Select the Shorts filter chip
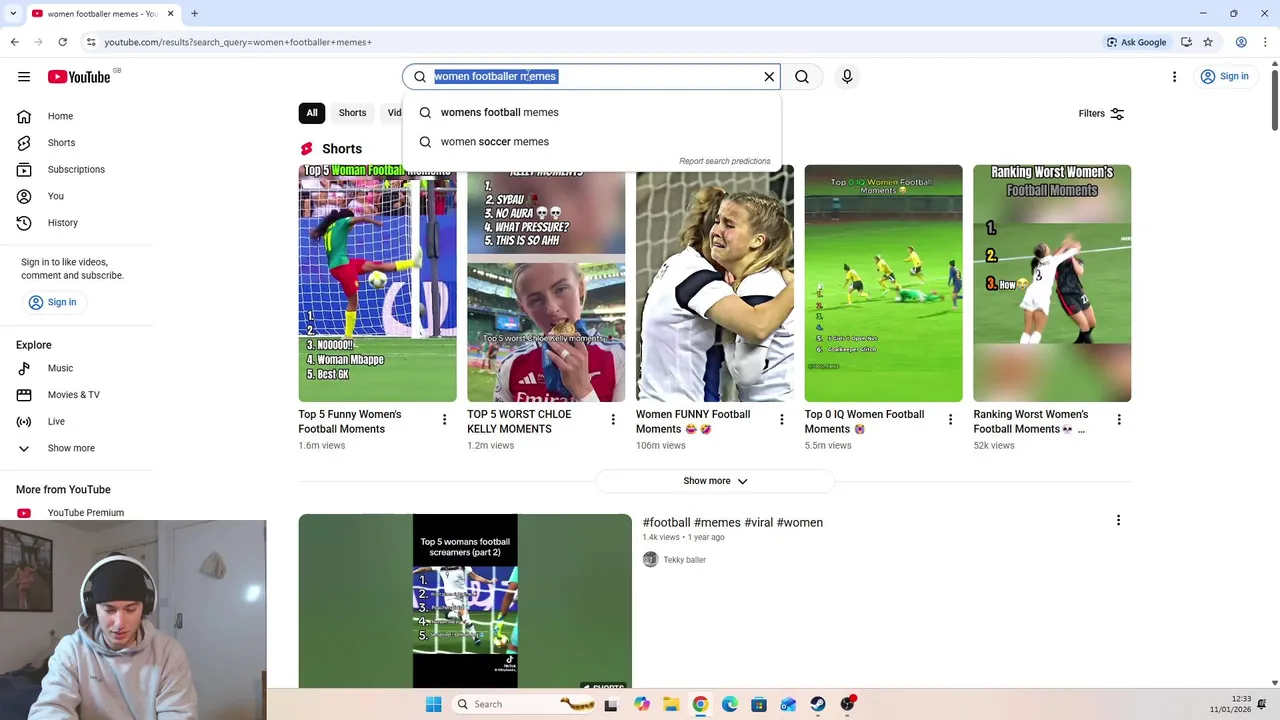 [352, 113]
